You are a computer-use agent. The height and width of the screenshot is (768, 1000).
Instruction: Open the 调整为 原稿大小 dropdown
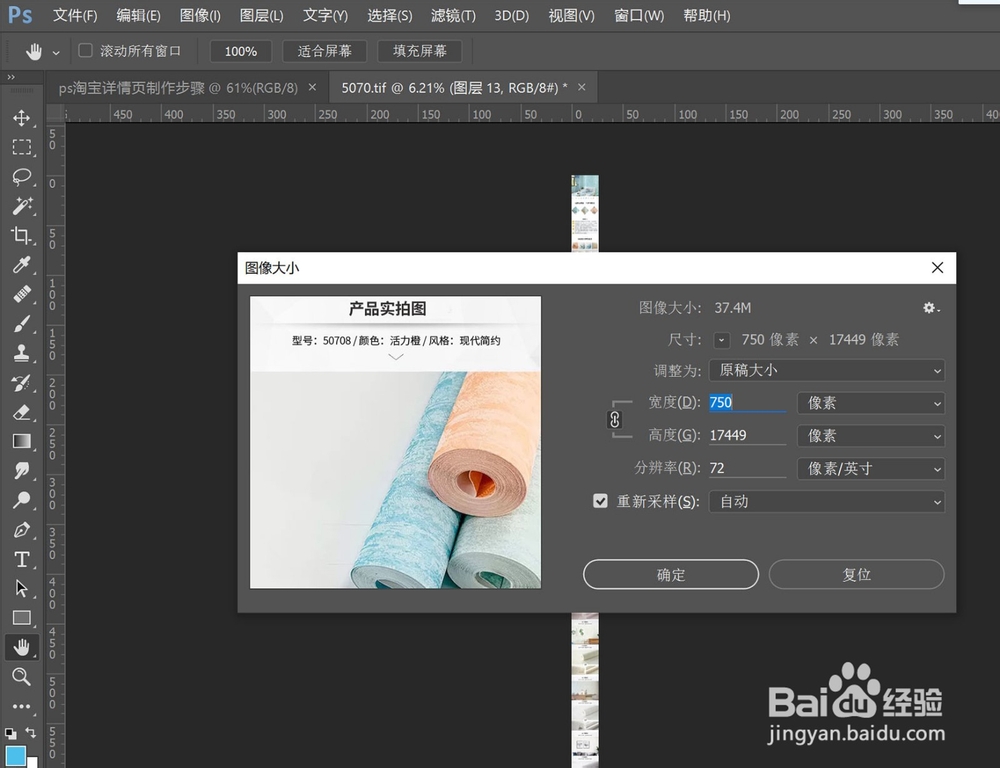pyautogui.click(x=826, y=370)
